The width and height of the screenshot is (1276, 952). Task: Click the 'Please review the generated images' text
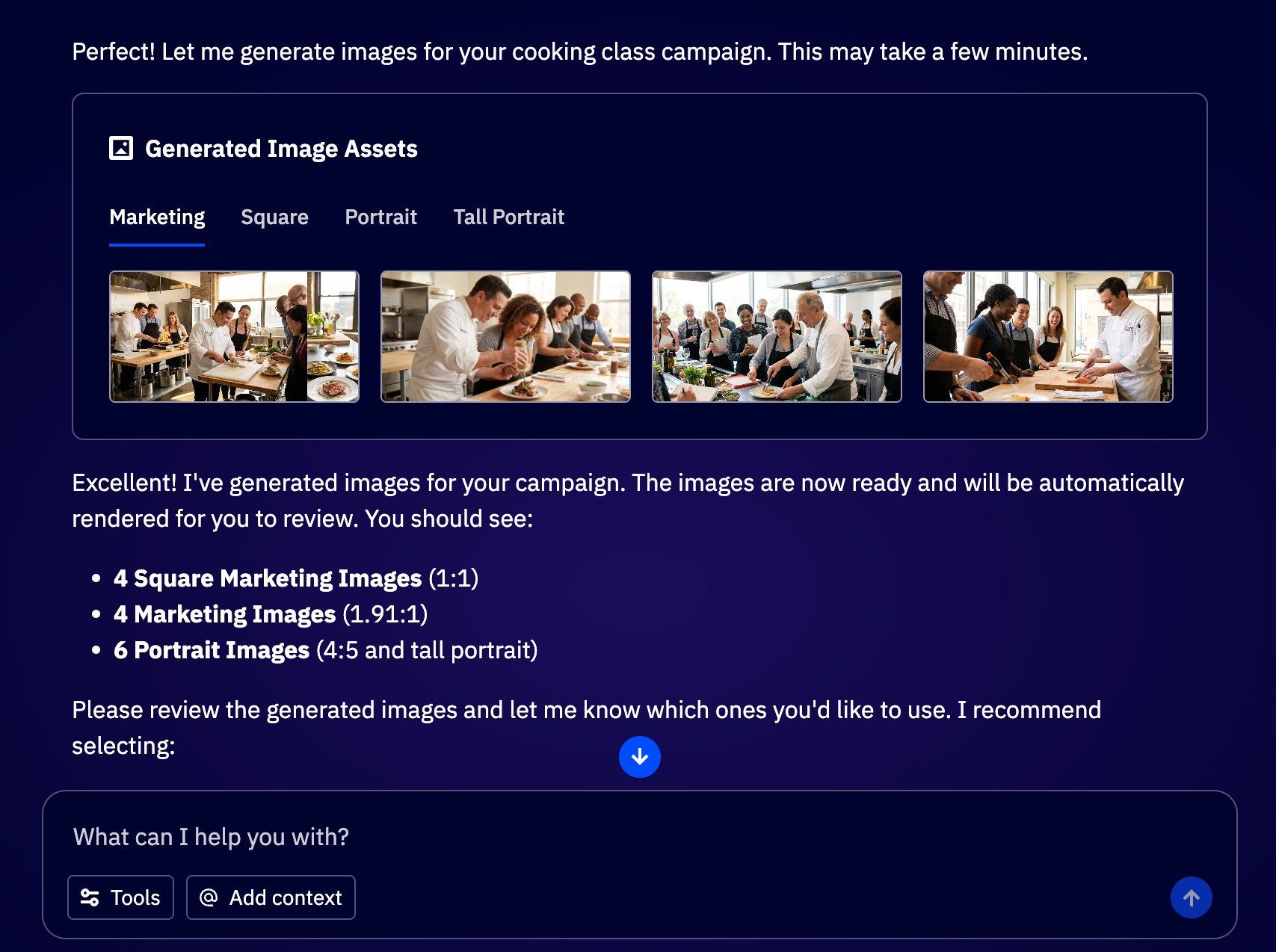(x=587, y=727)
